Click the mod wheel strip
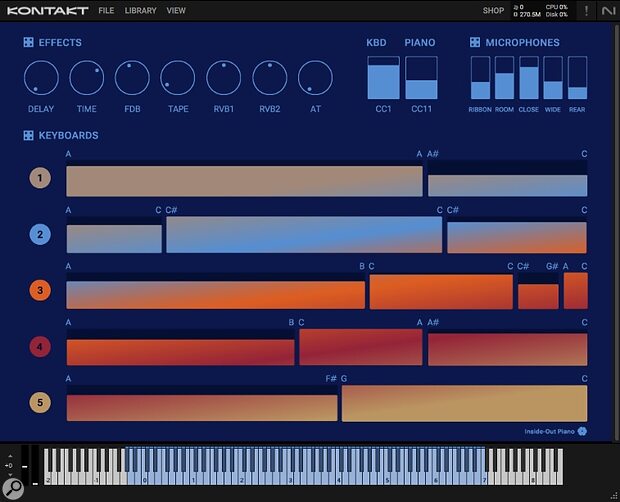The height and width of the screenshot is (502, 620). [x=35, y=465]
